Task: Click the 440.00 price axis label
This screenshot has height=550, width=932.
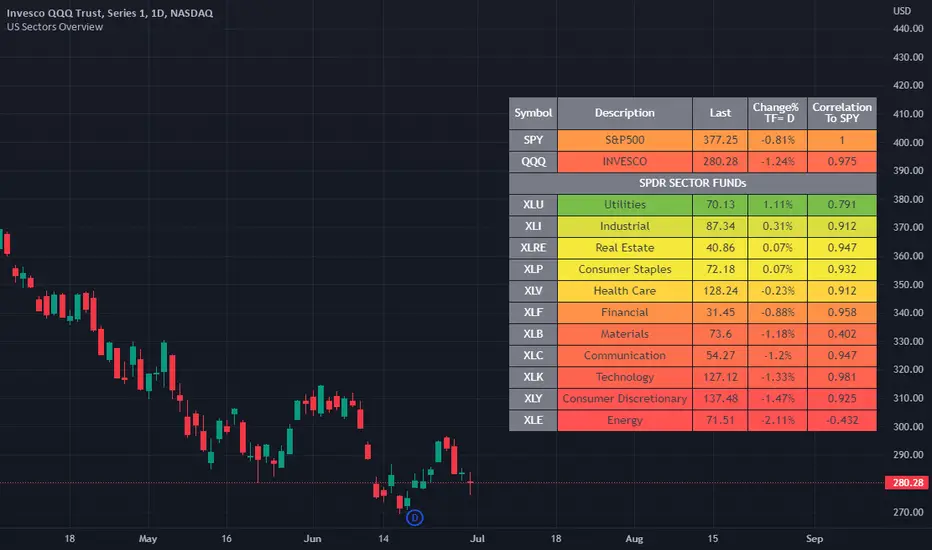Action: (908, 29)
